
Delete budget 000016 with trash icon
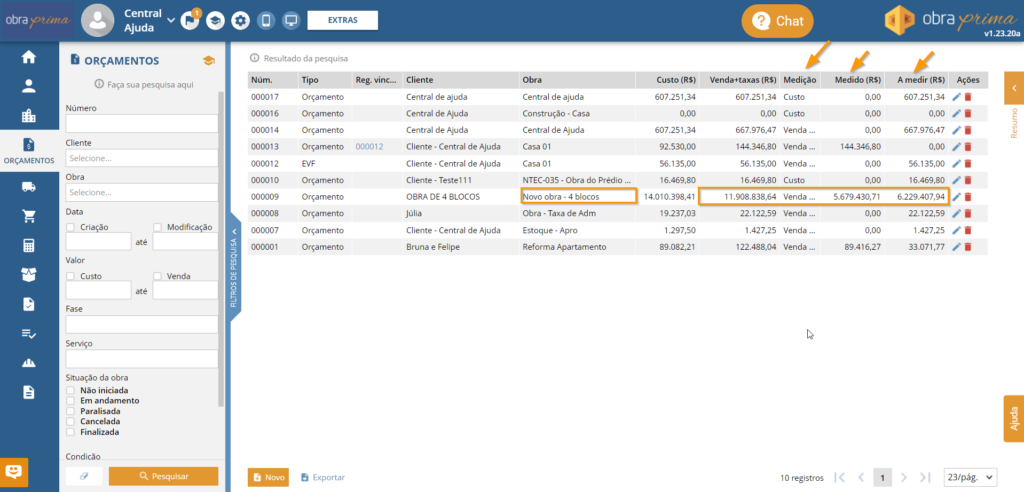968,113
